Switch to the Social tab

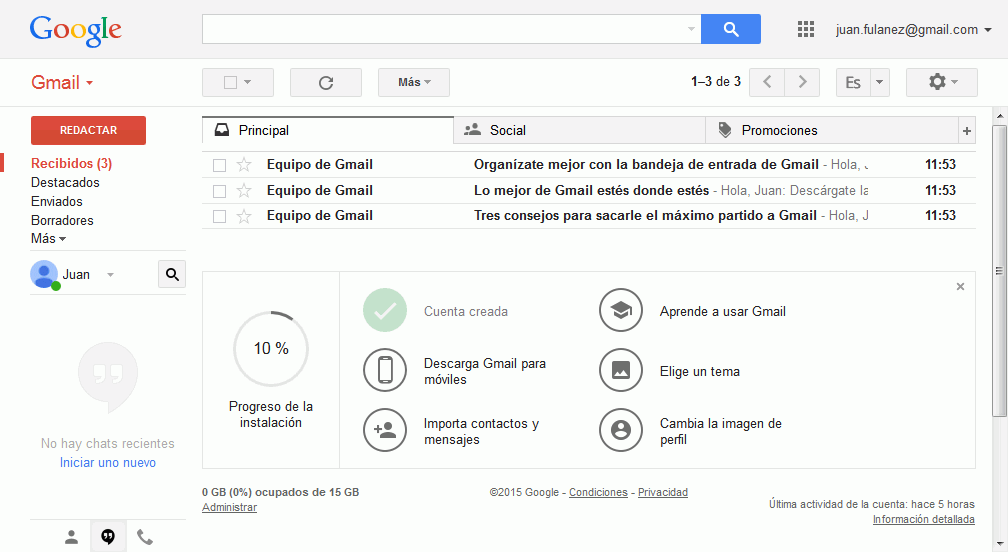(x=579, y=130)
